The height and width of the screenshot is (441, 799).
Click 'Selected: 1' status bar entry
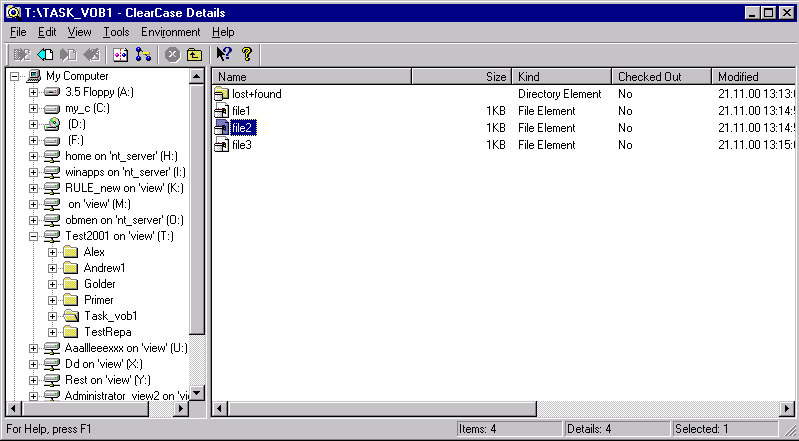point(726,429)
